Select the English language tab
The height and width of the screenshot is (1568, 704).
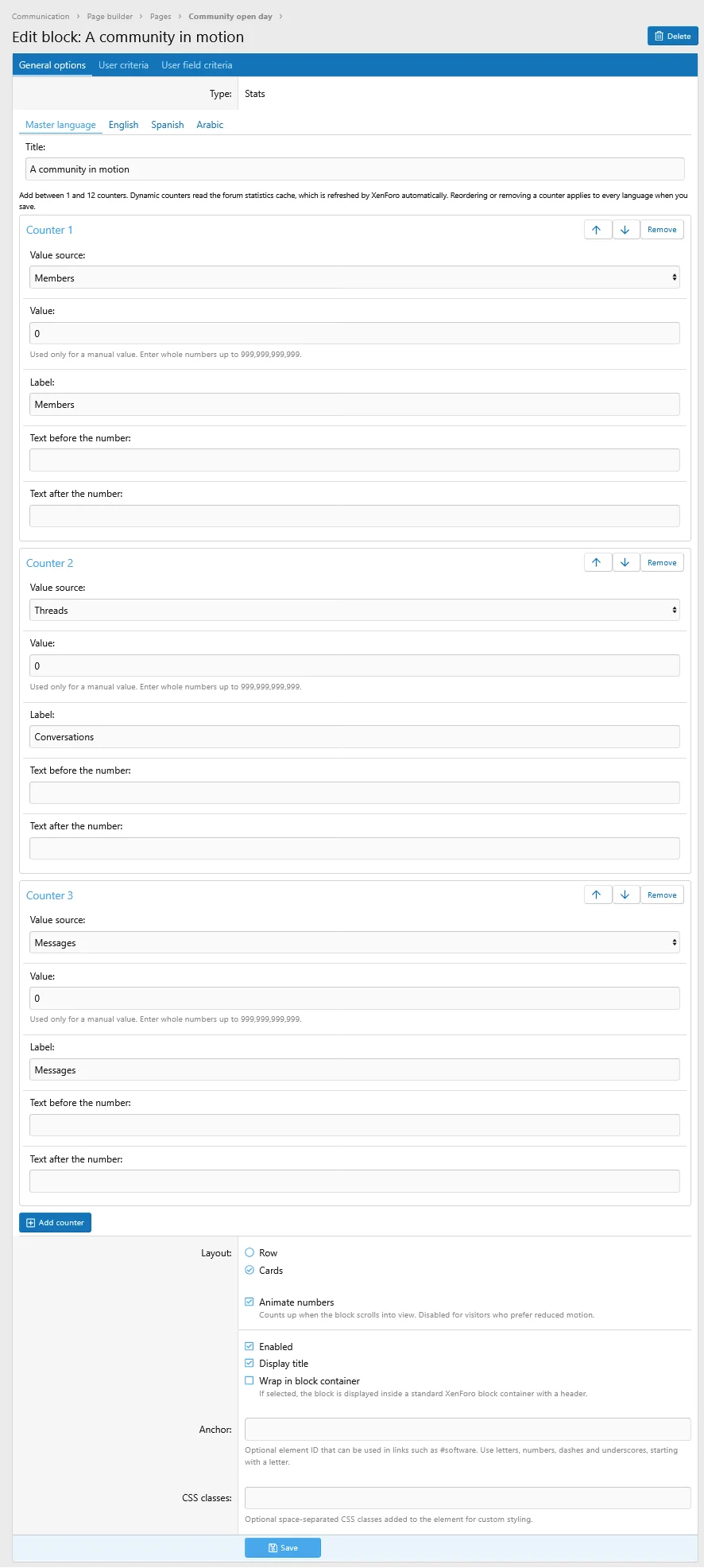pos(123,125)
